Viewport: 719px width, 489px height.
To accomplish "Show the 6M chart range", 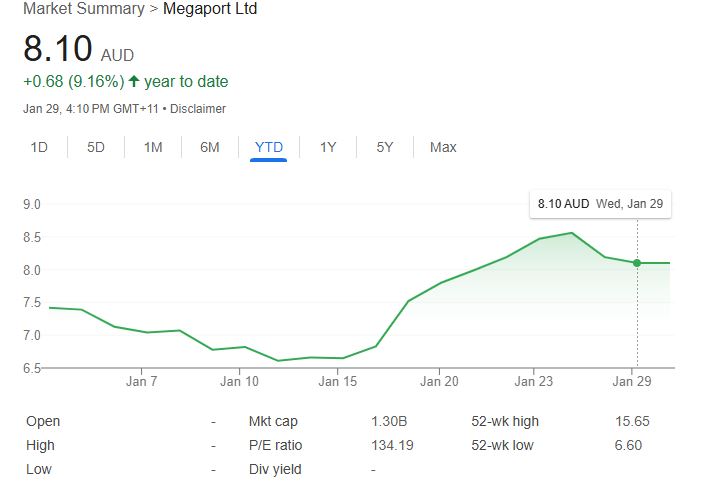I will coord(210,147).
